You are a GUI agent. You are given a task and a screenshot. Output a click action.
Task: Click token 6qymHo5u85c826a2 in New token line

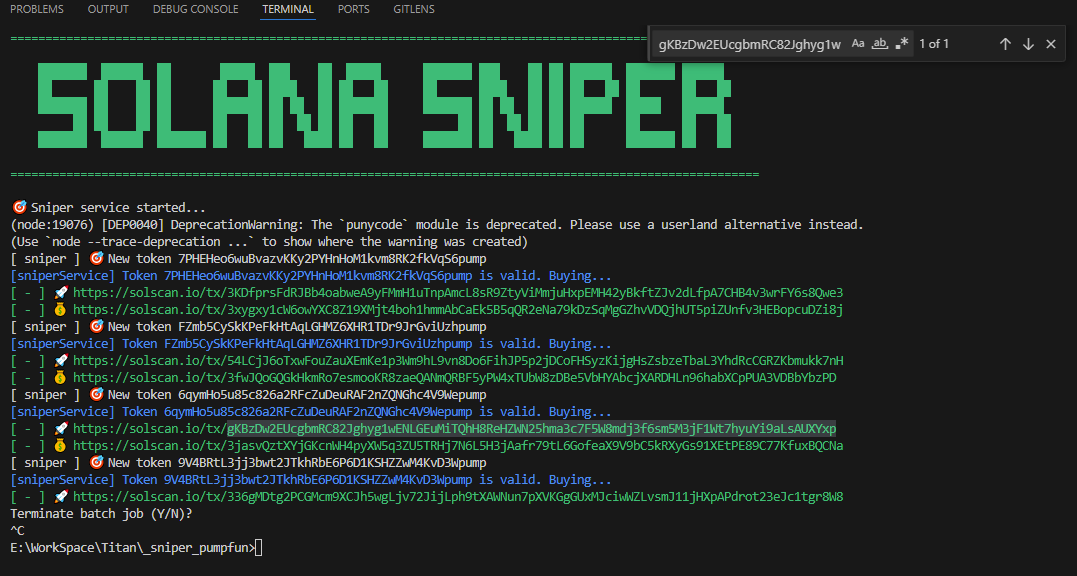(x=332, y=395)
